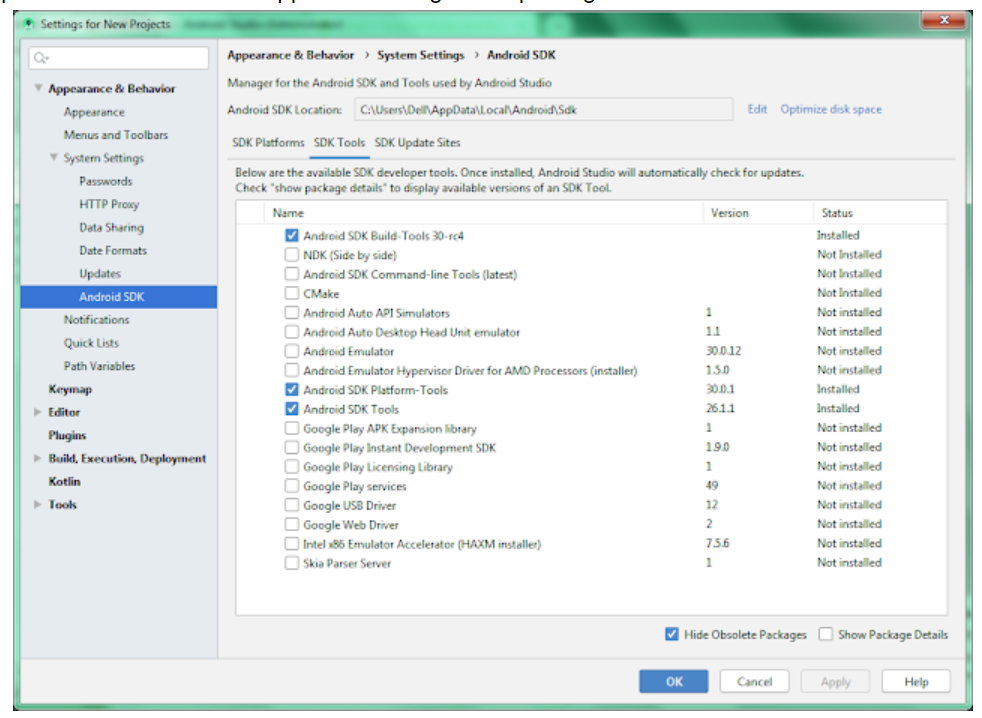
Task: Click Optimize disk space link
Action: (830, 109)
